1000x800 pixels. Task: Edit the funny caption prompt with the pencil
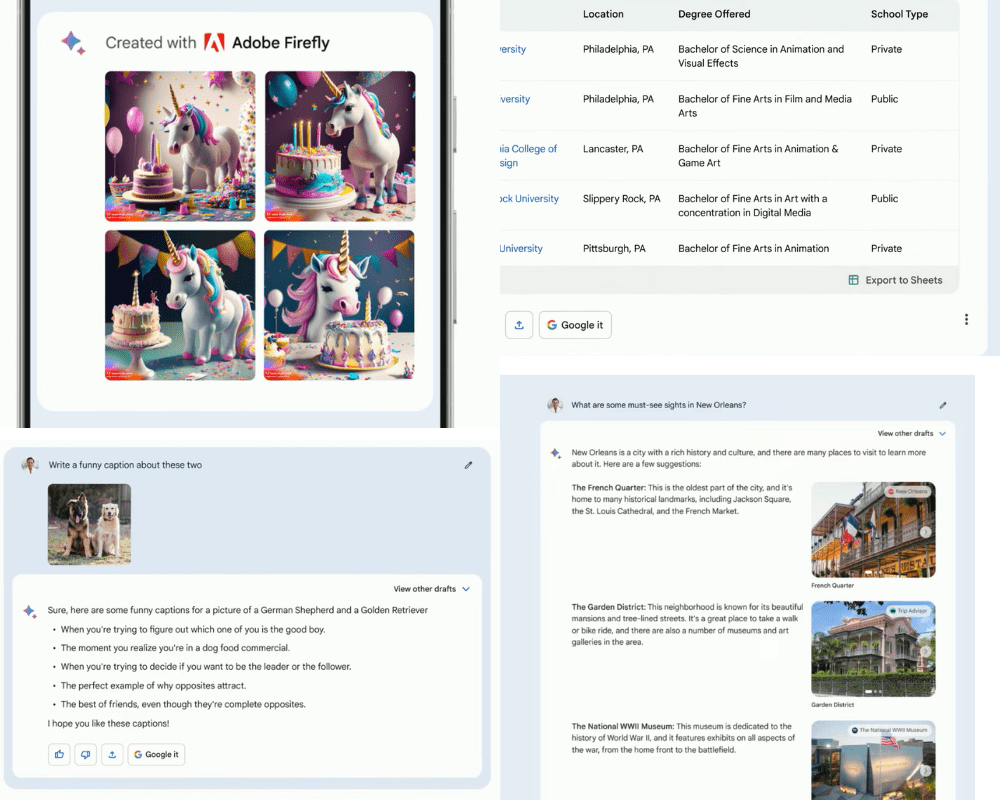point(468,465)
